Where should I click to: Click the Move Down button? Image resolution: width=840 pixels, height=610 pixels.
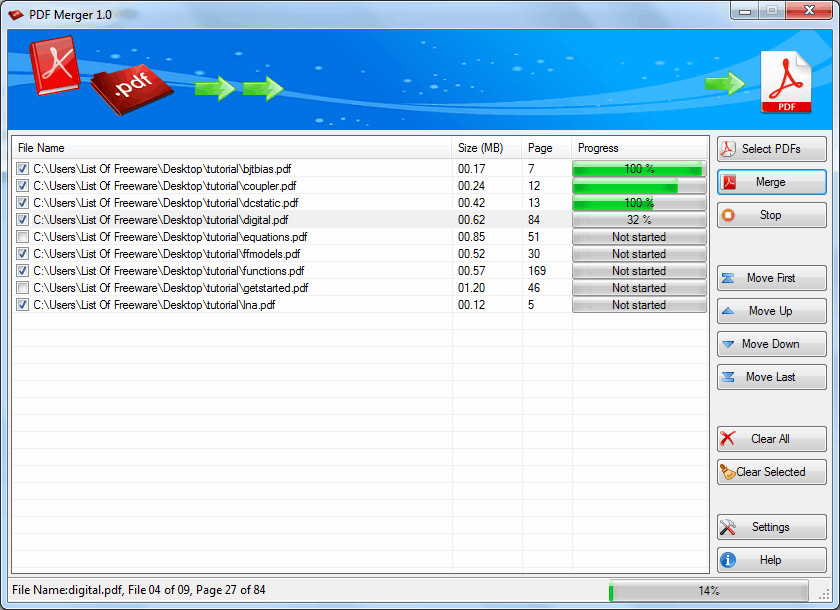(x=771, y=344)
